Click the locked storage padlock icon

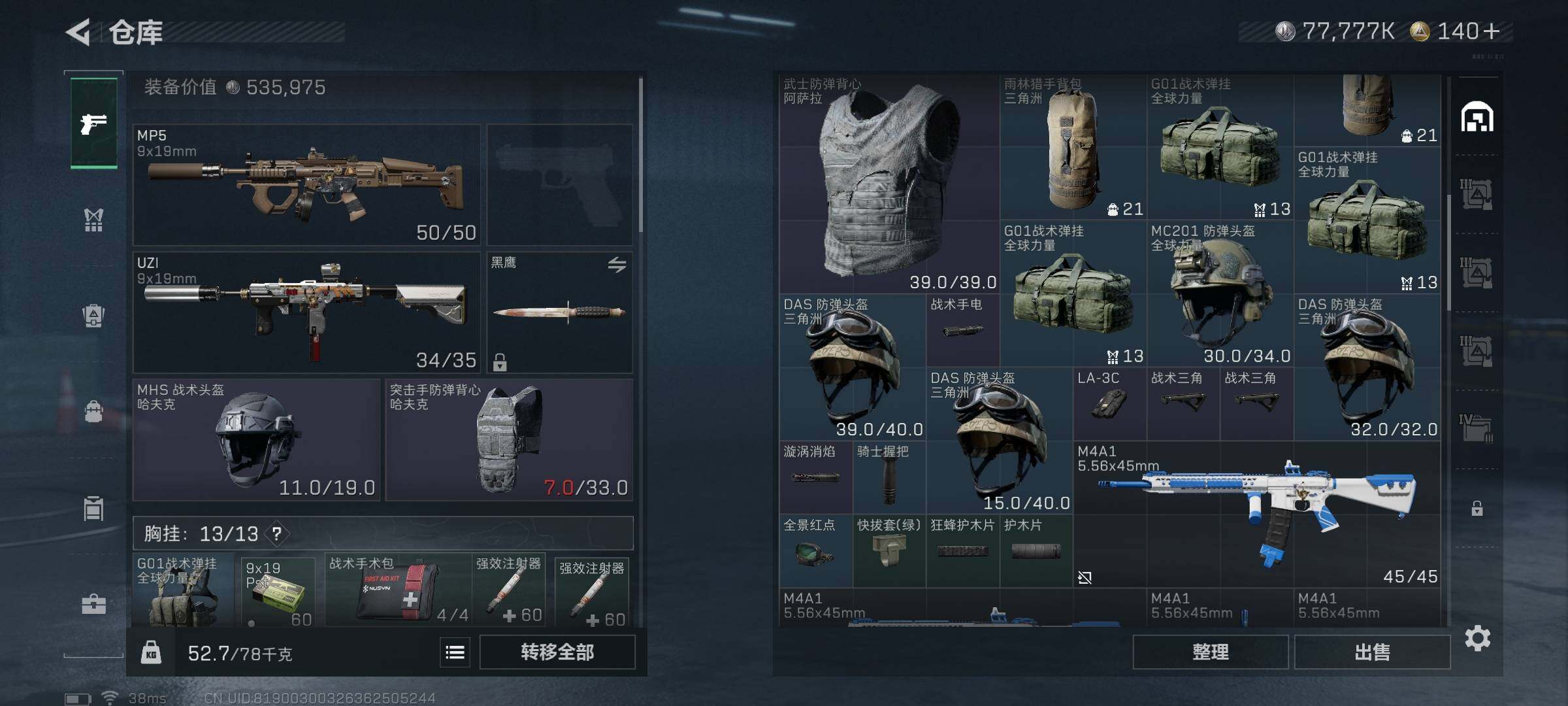(1477, 508)
